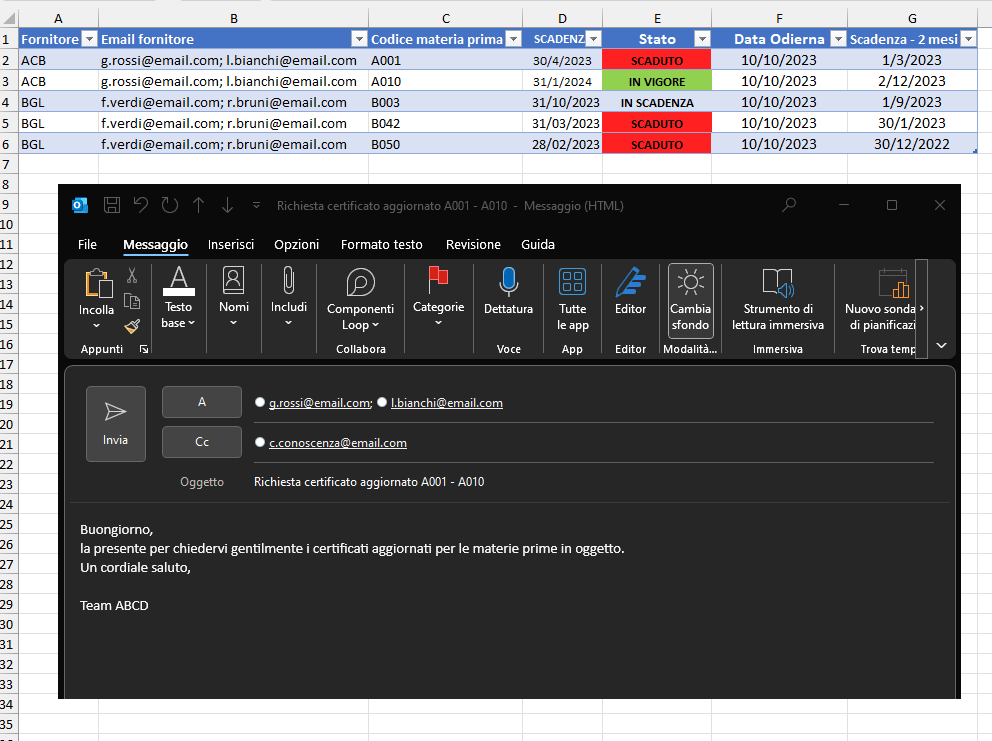Click l.bianchi@email.com recipient in To field
Screen dimensions: 992x741
(x=447, y=403)
